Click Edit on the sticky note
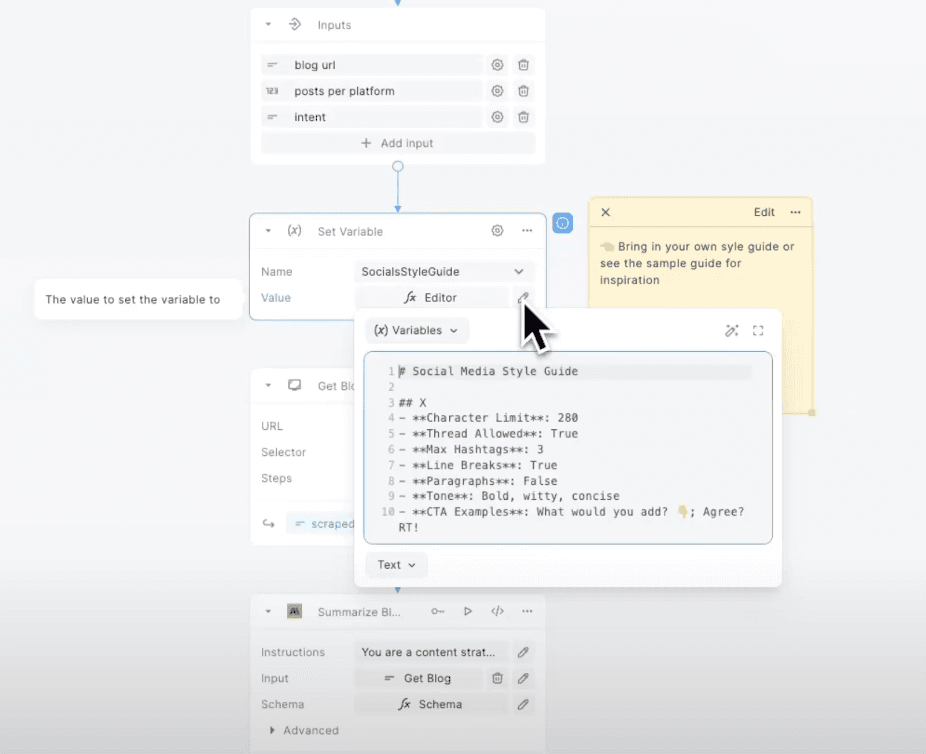926x754 pixels. tap(764, 213)
